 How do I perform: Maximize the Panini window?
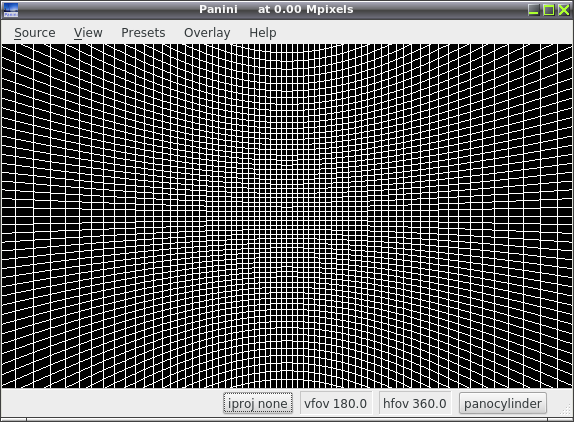click(x=549, y=10)
